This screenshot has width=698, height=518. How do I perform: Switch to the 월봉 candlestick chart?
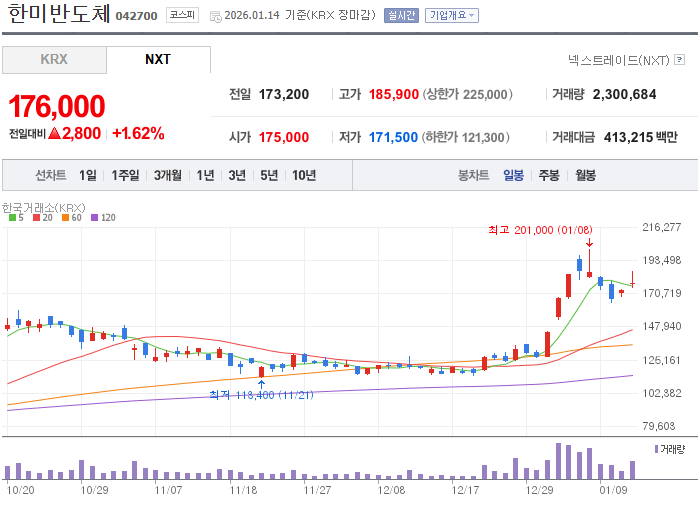coord(585,175)
